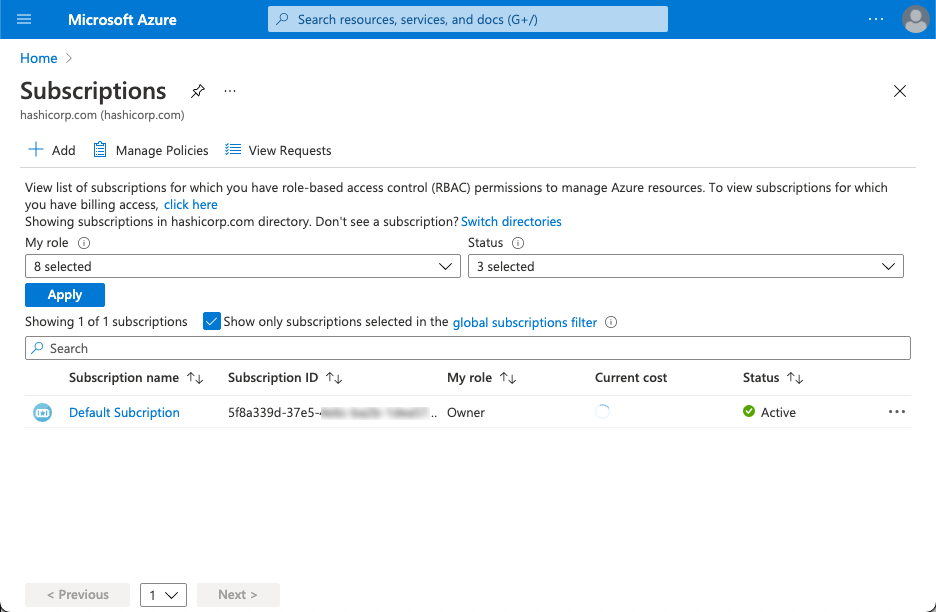Click the green Active status icon
Screen dimensions: 936x612
[x=749, y=411]
